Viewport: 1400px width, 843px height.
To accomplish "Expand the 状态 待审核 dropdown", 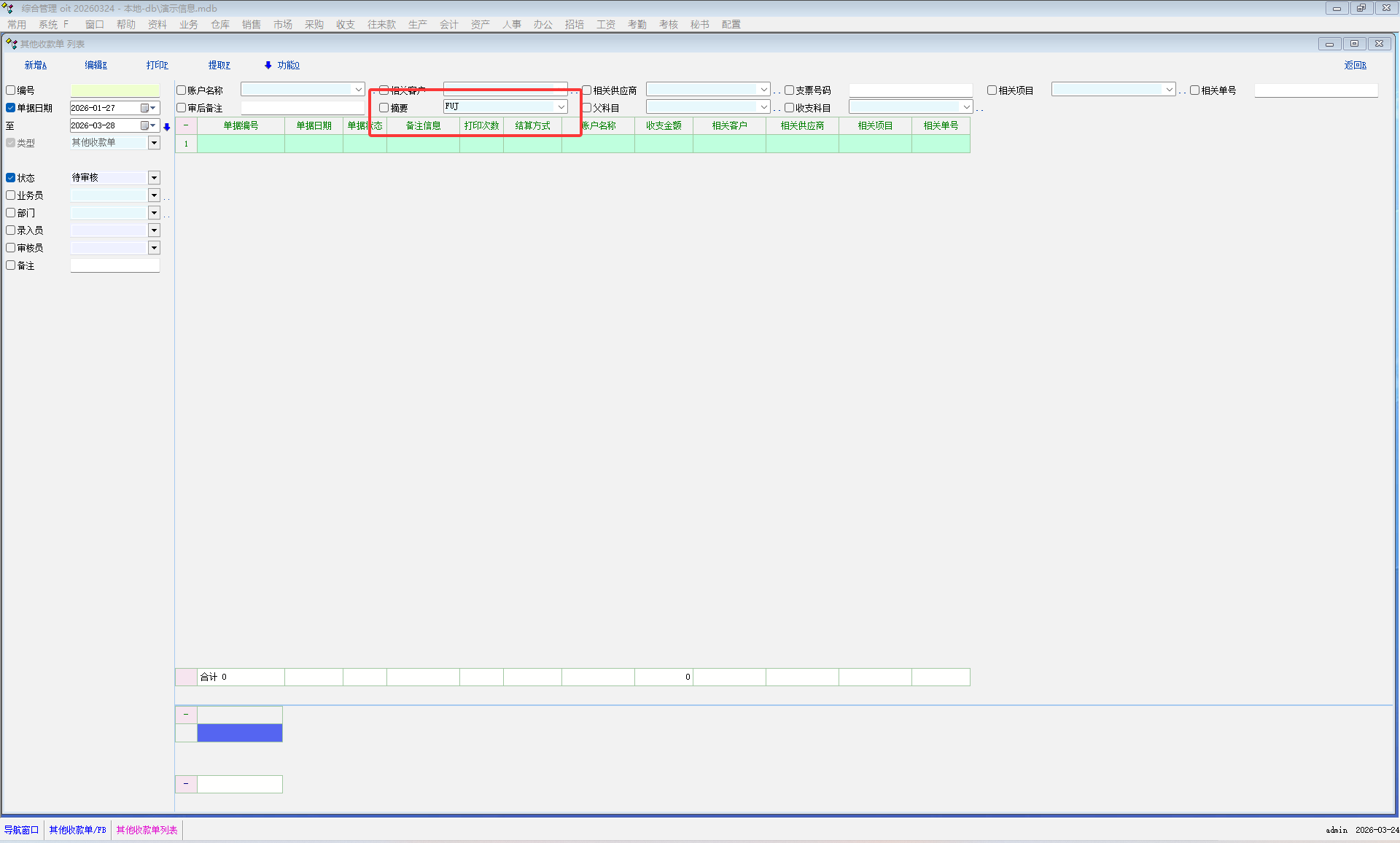I will (154, 178).
